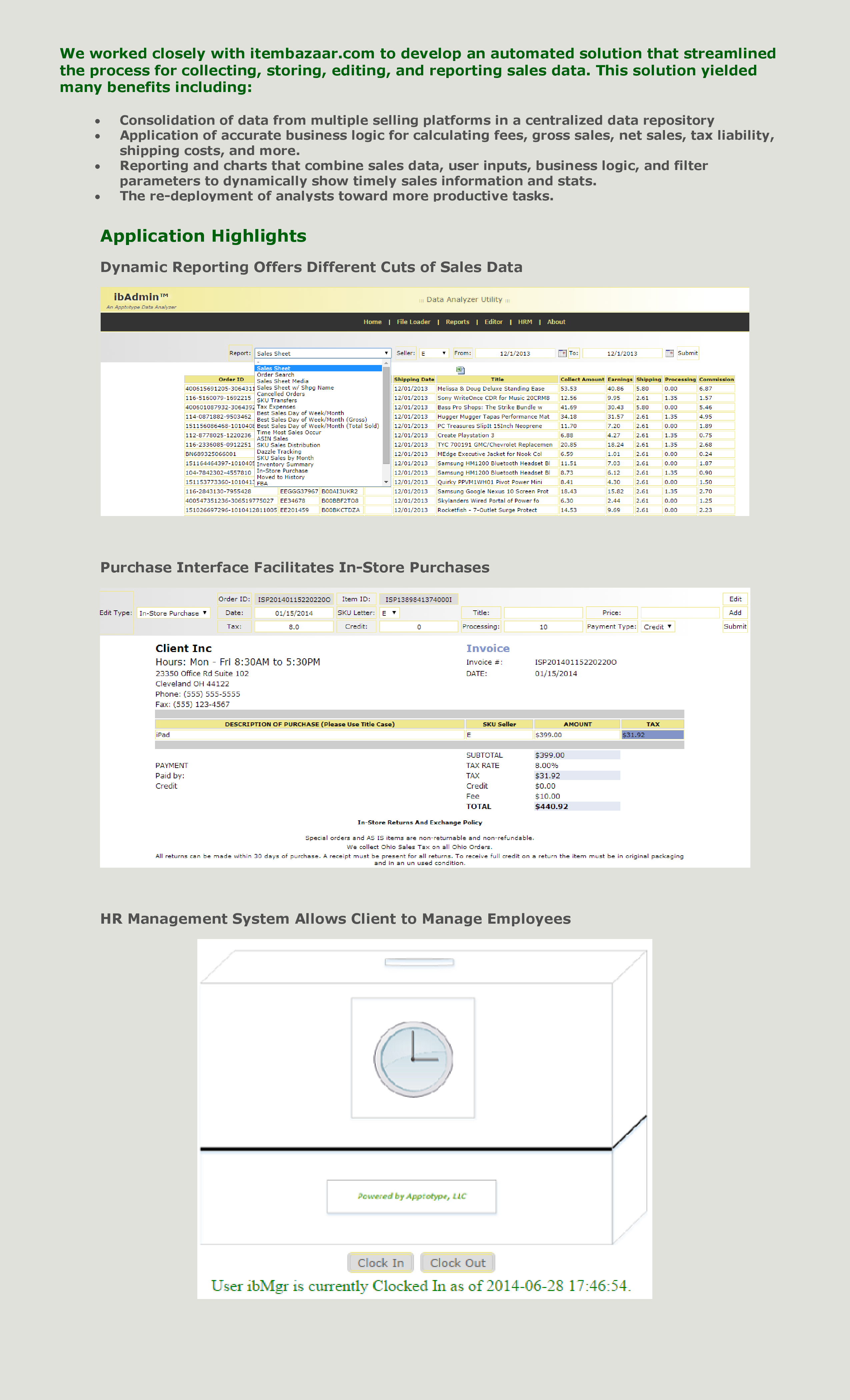
Task: Open the Home menu item
Action: [372, 322]
